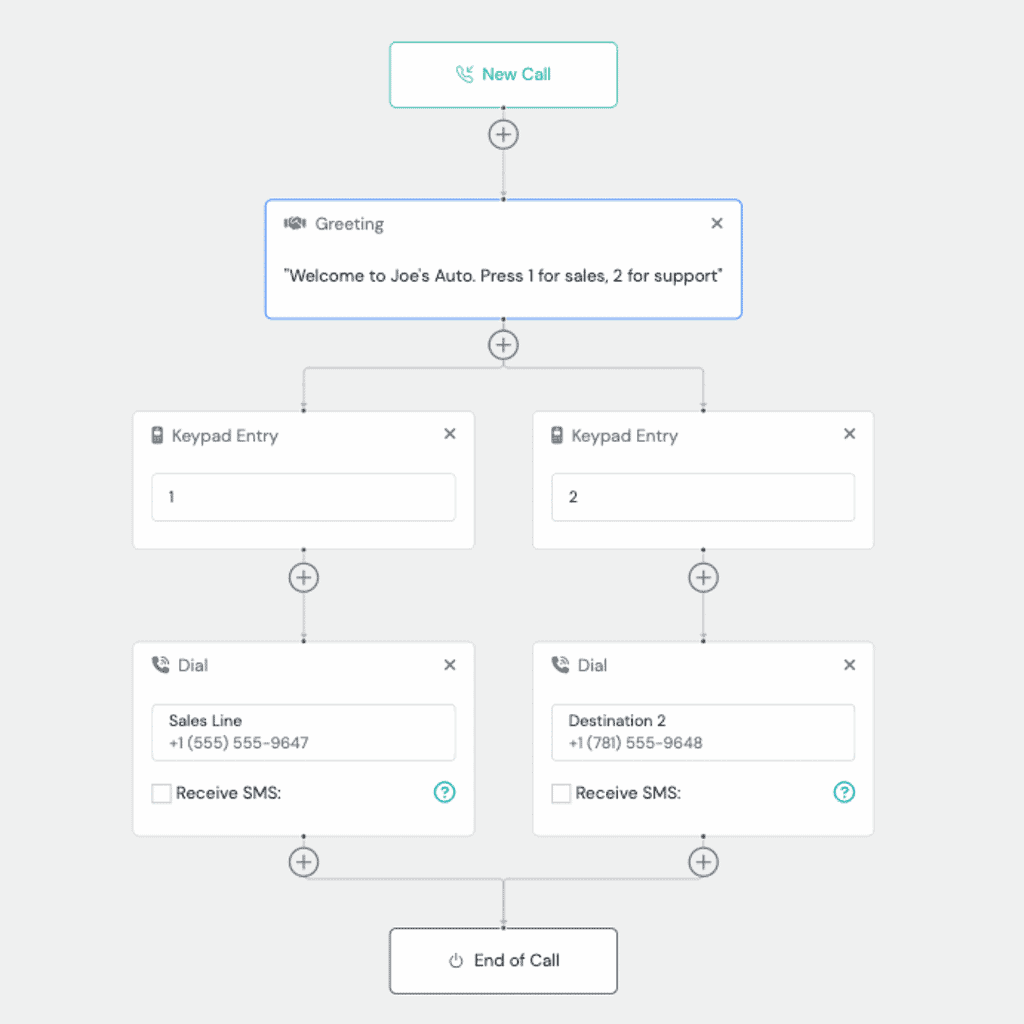The image size is (1024, 1024).
Task: Add a step below New Call node
Action: (503, 135)
